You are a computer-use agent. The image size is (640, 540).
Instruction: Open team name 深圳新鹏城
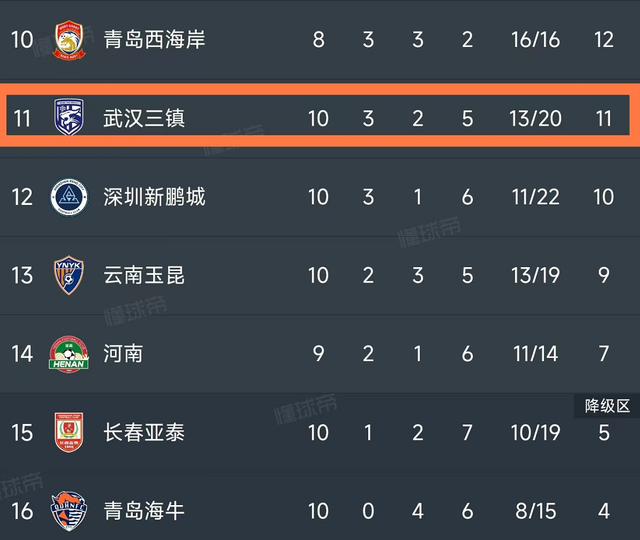click(x=155, y=197)
